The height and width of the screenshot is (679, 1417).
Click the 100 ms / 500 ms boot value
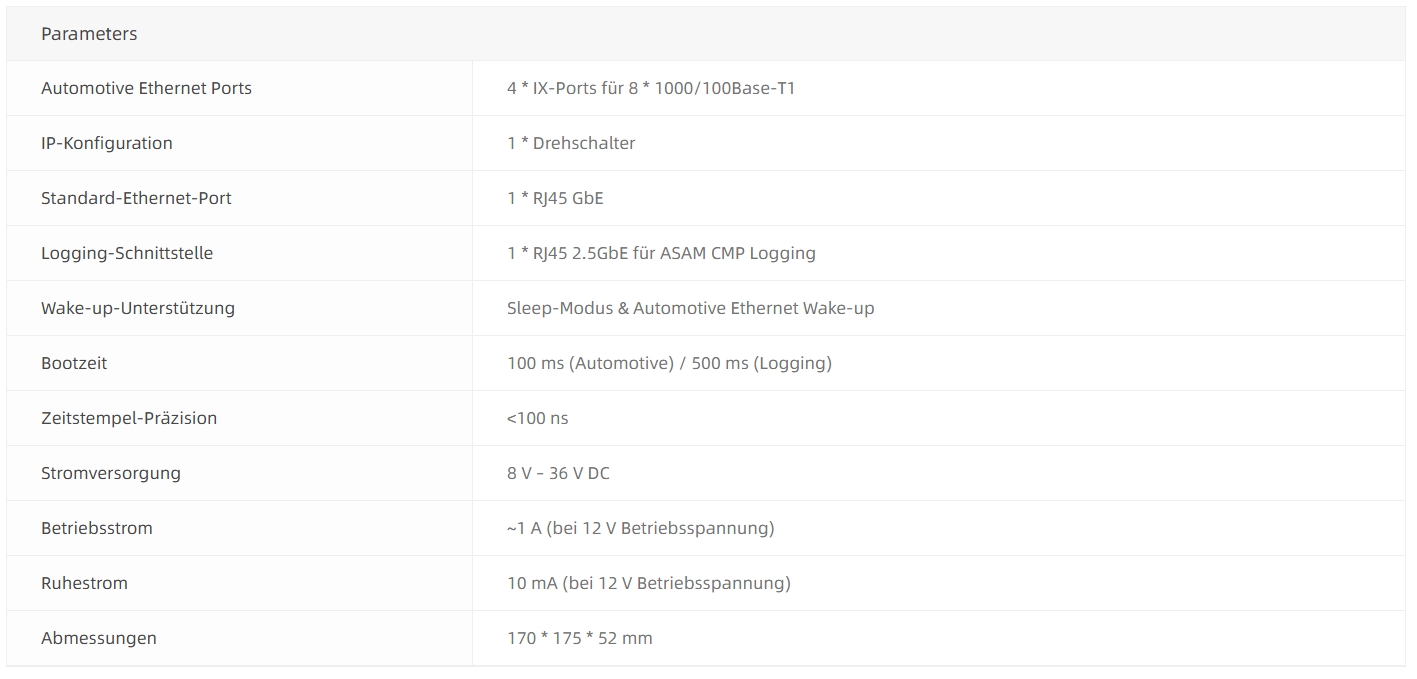coord(669,363)
